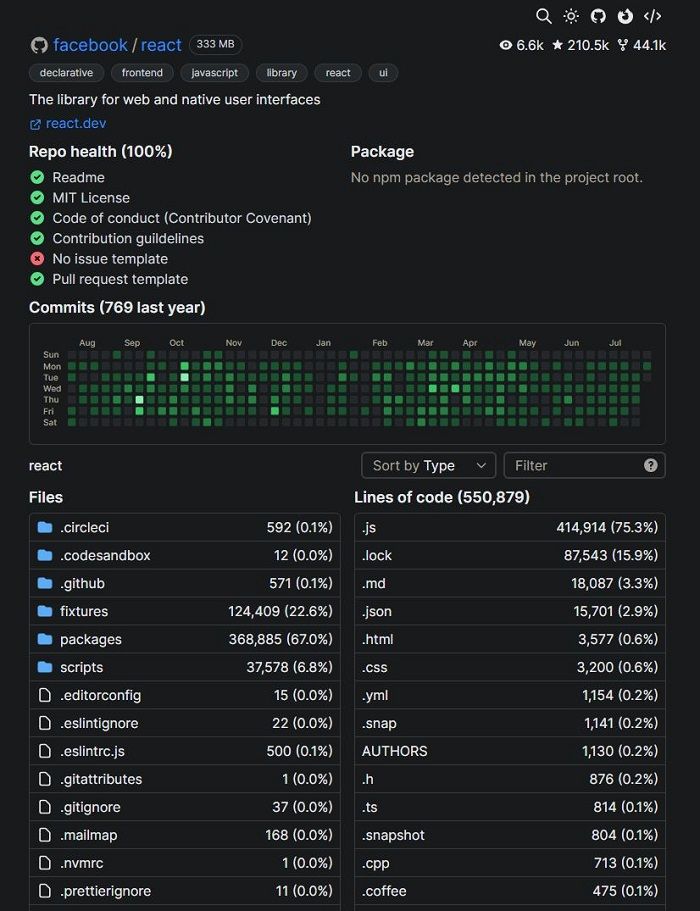This screenshot has height=911, width=700.
Task: Select the .js row in Lines of code
Action: pos(509,527)
